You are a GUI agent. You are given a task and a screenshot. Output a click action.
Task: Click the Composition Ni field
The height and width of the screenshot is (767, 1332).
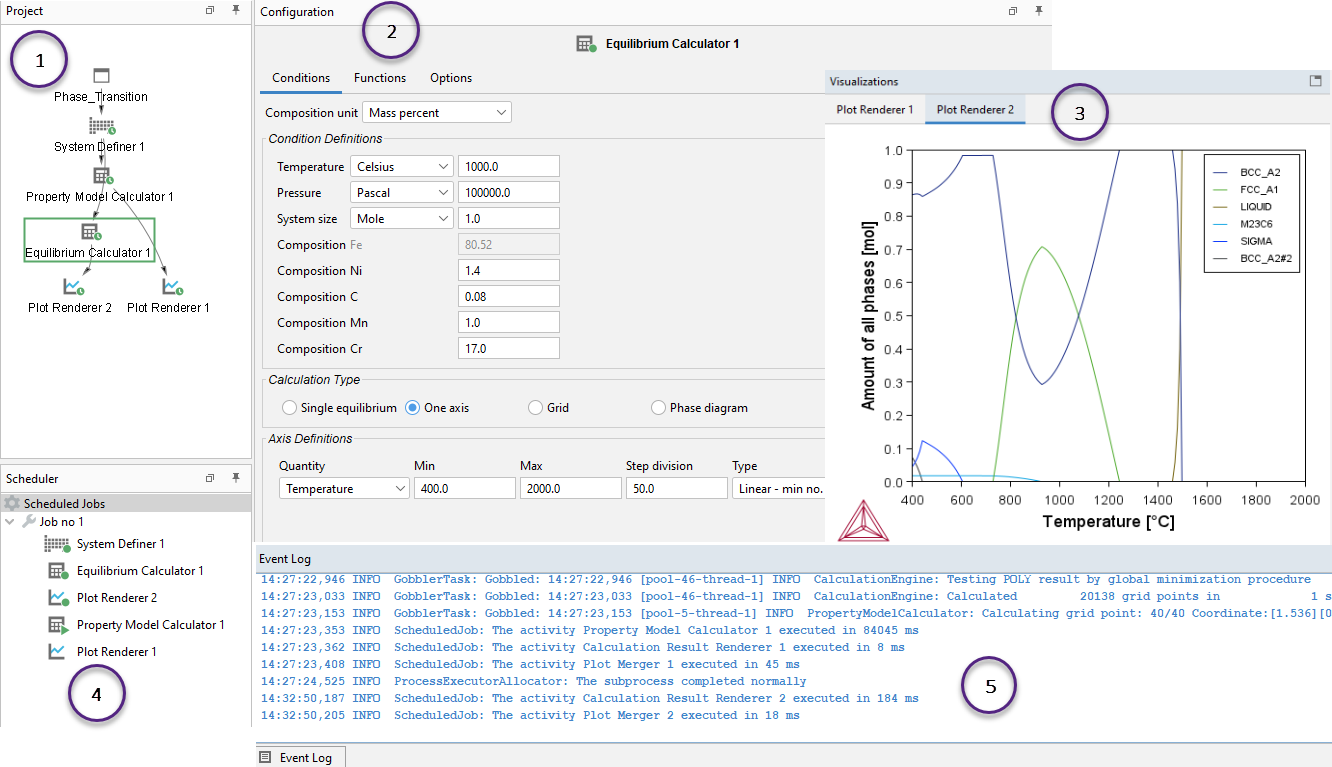[509, 271]
